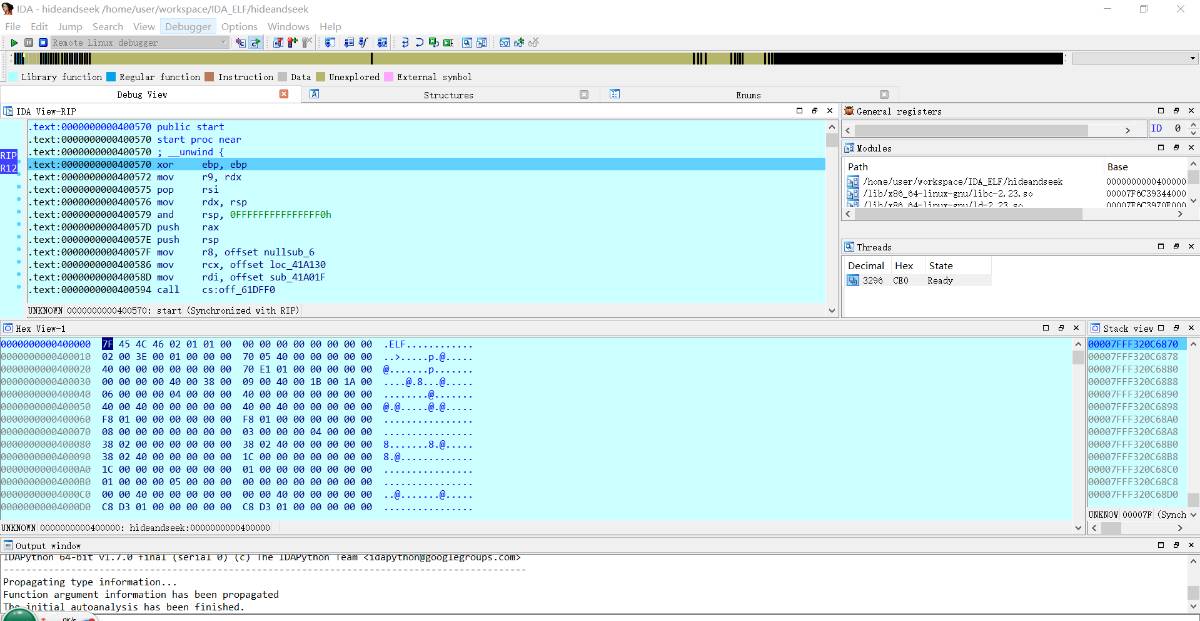Click the green Start process icon
Image resolution: width=1200 pixels, height=621 pixels.
(14, 43)
